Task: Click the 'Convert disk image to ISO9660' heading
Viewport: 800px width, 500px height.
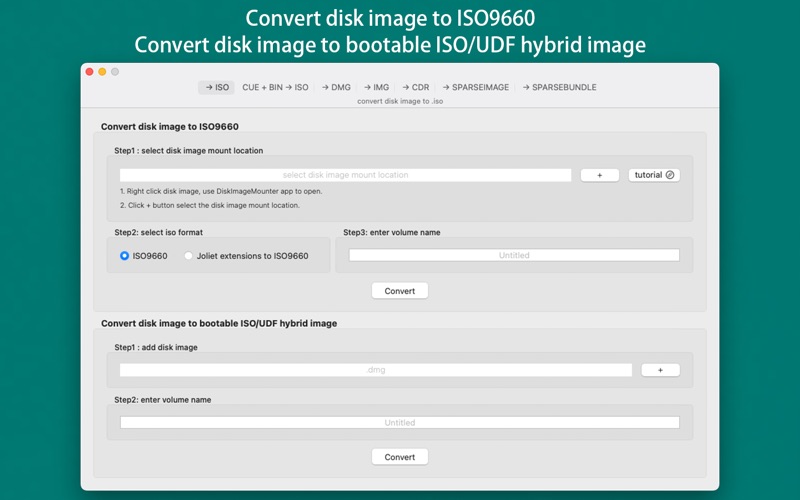Action: [169, 127]
